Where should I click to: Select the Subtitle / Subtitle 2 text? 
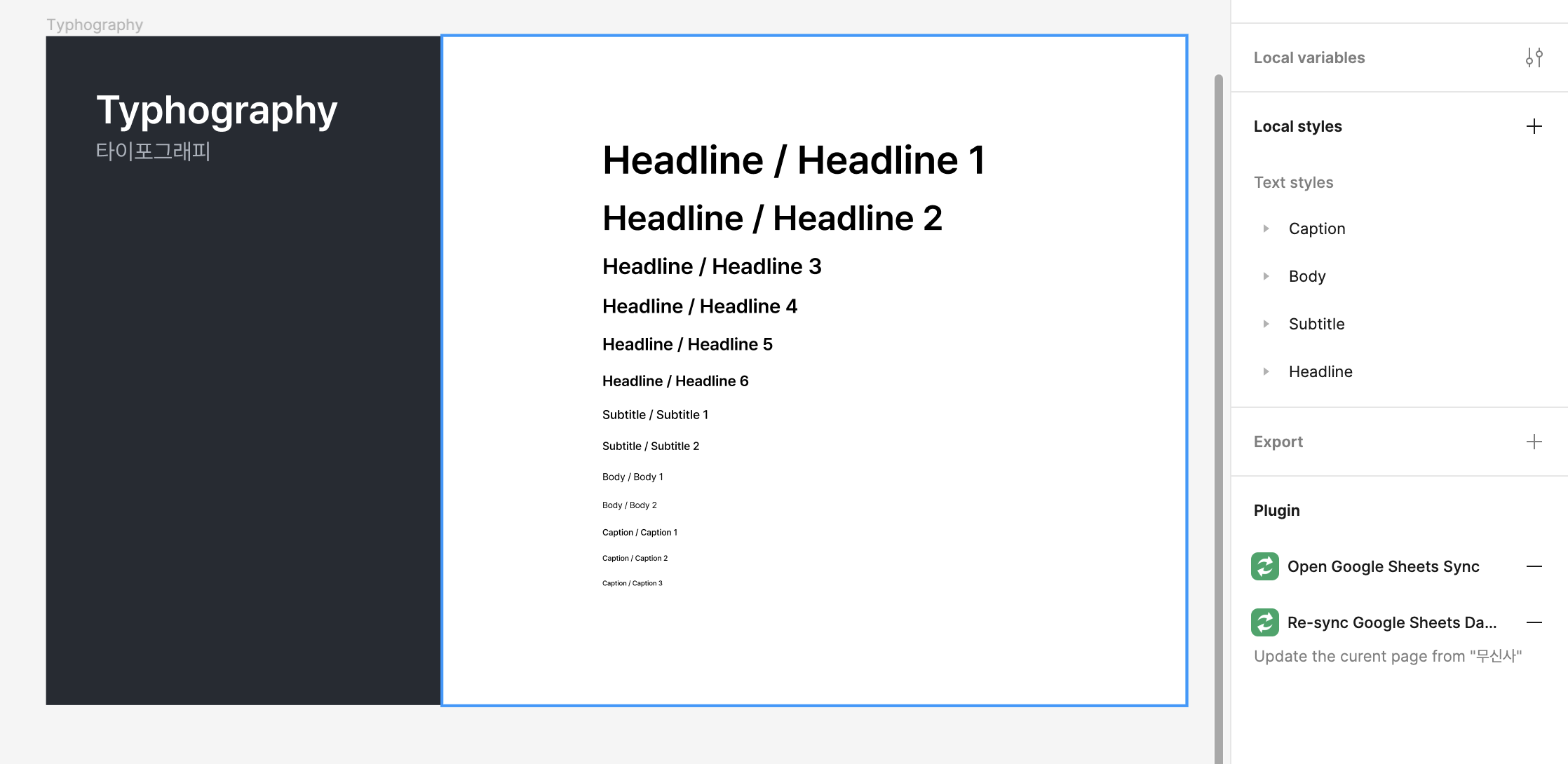(650, 446)
